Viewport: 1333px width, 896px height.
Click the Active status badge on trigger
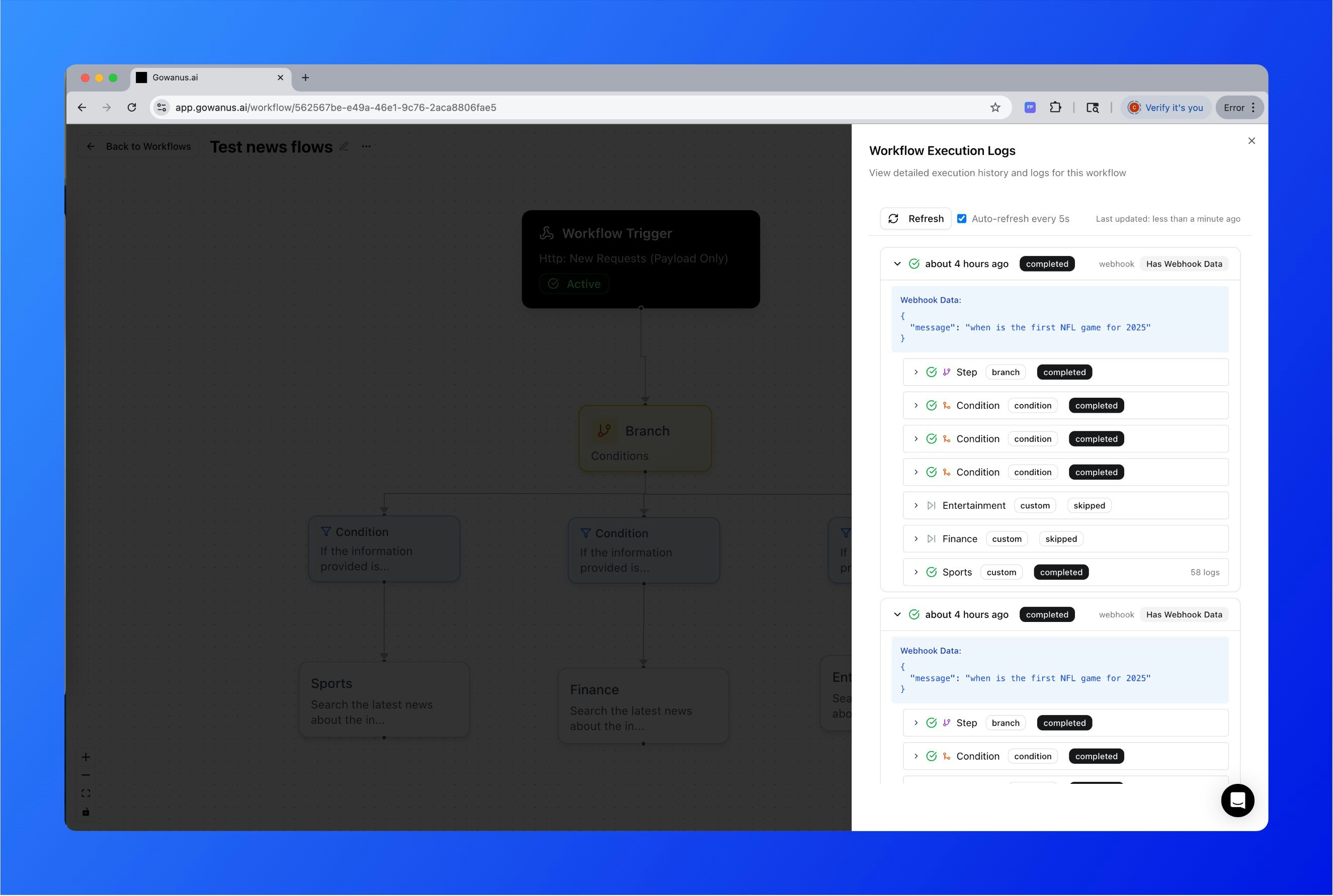point(574,284)
